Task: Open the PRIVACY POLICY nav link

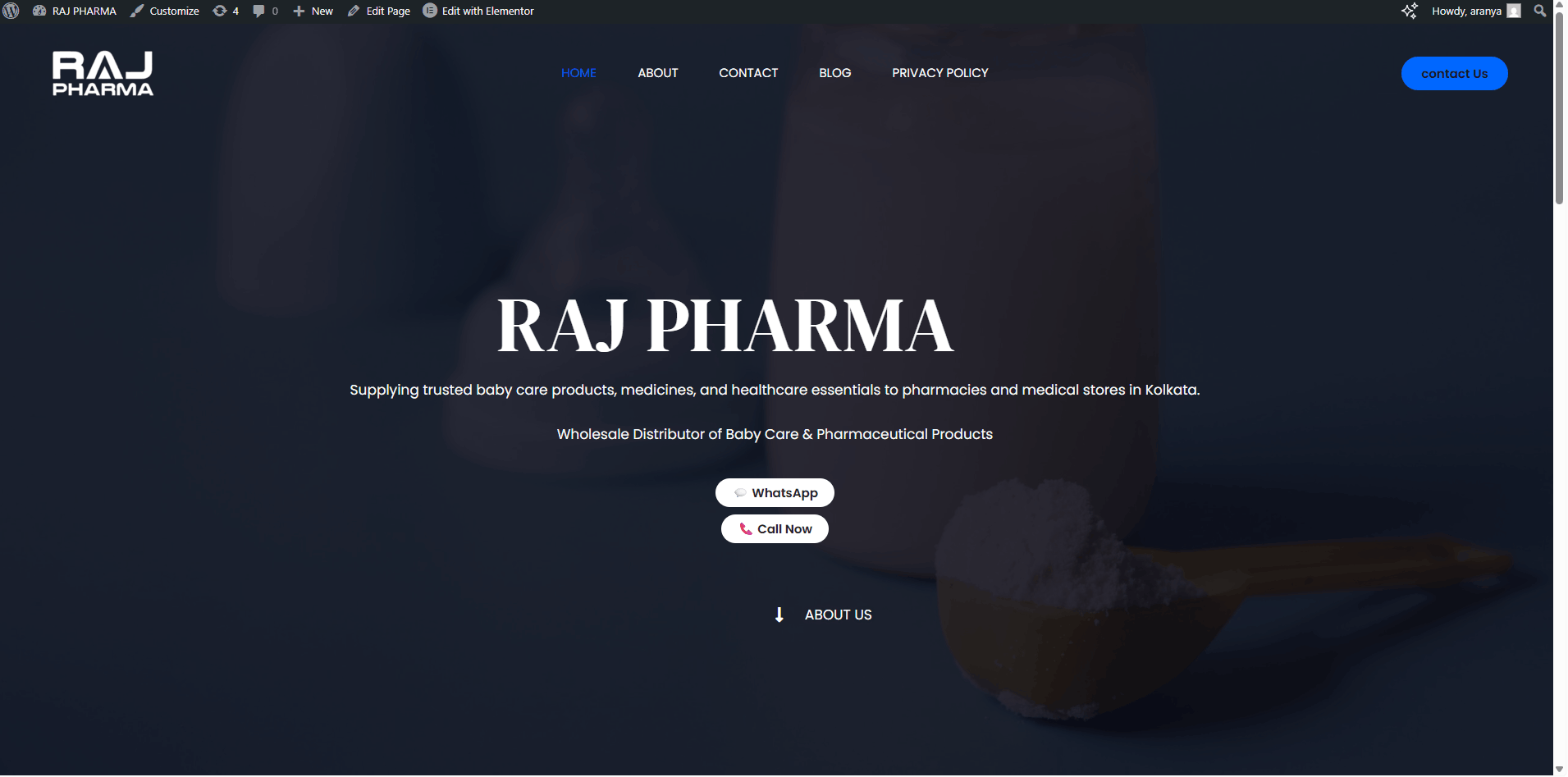Action: (x=940, y=73)
